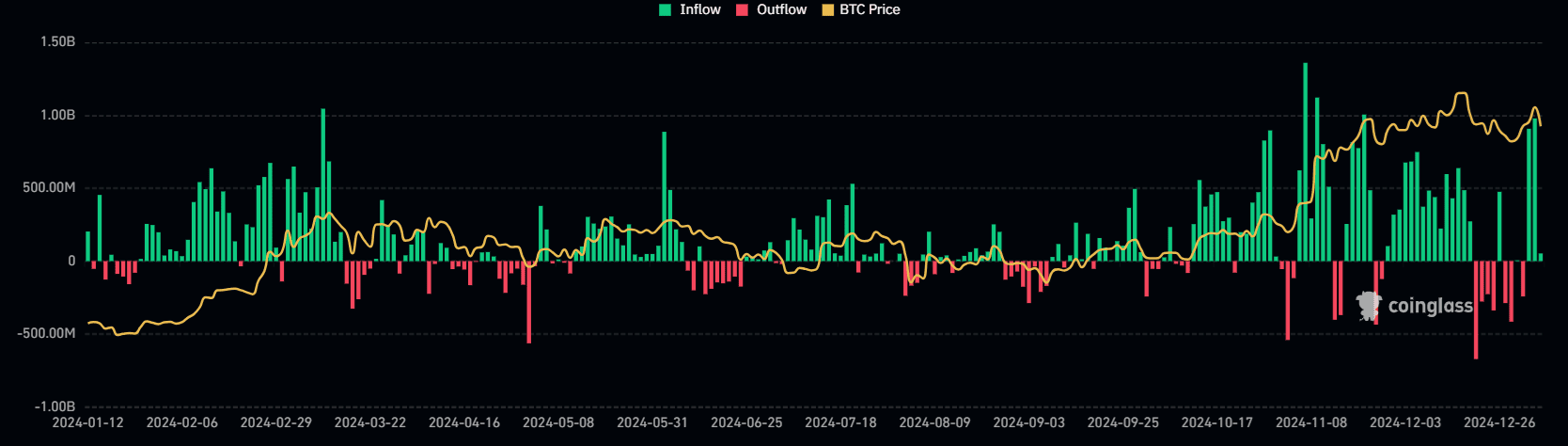The height and width of the screenshot is (446, 1568).
Task: Click the yellow BTC Price legend swatch
Action: click(x=827, y=10)
